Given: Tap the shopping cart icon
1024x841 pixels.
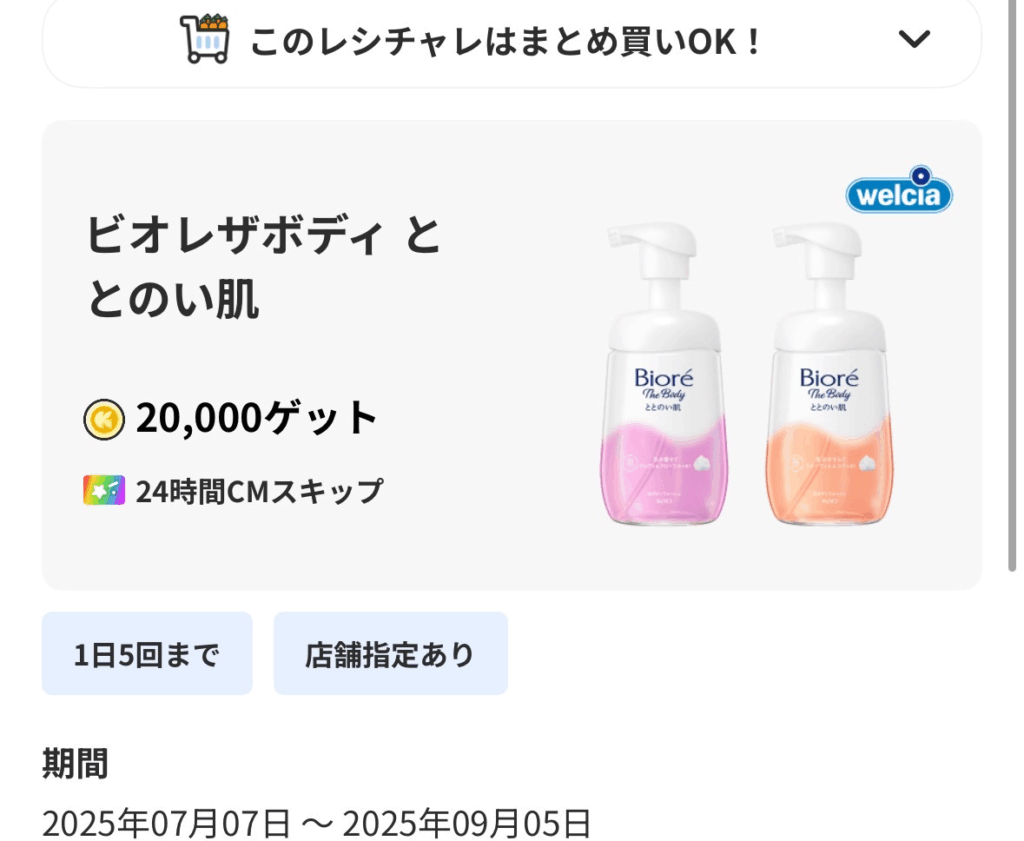Looking at the screenshot, I should [x=205, y=39].
